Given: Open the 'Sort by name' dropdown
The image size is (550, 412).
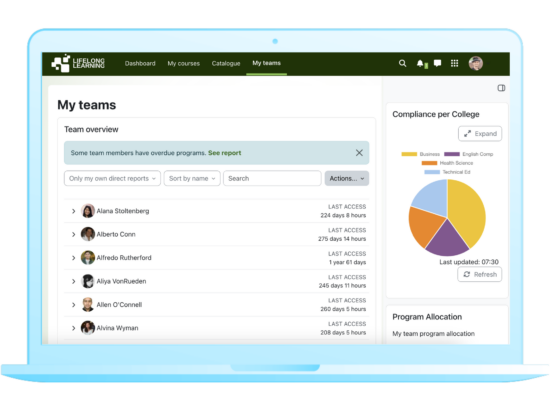Looking at the screenshot, I should (x=192, y=178).
